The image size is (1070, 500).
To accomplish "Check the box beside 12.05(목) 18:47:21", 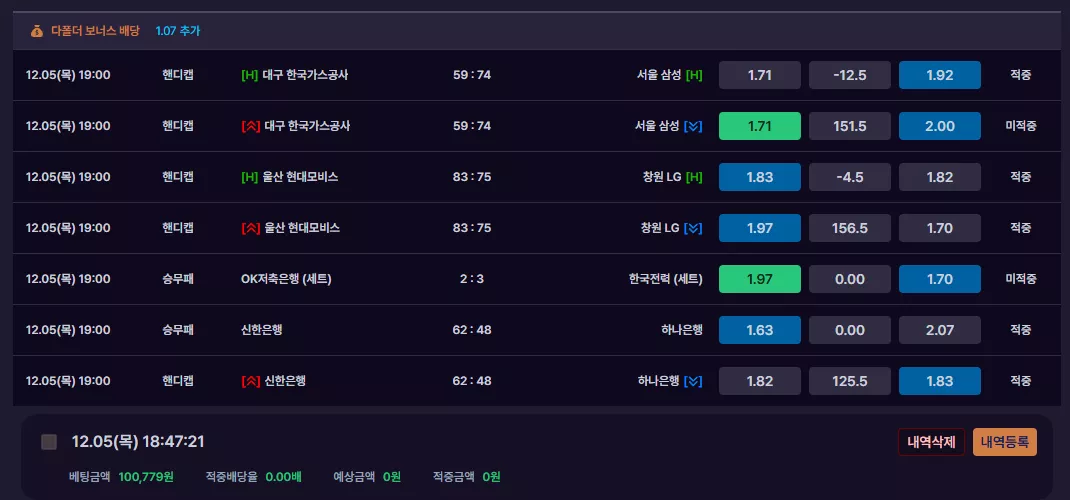I will tap(49, 442).
